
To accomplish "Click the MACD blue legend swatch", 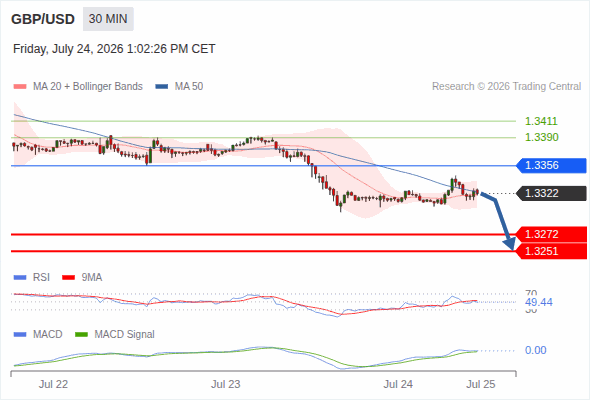I will 20,334.
